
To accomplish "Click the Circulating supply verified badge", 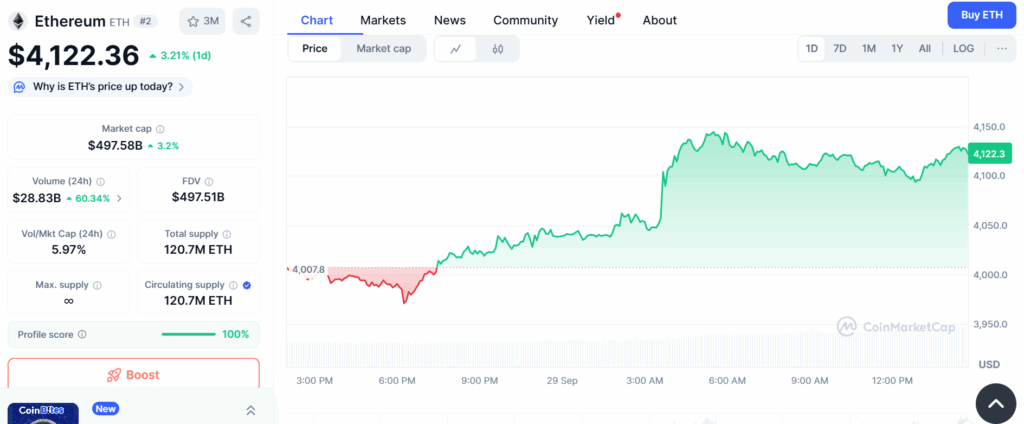I will (x=247, y=285).
